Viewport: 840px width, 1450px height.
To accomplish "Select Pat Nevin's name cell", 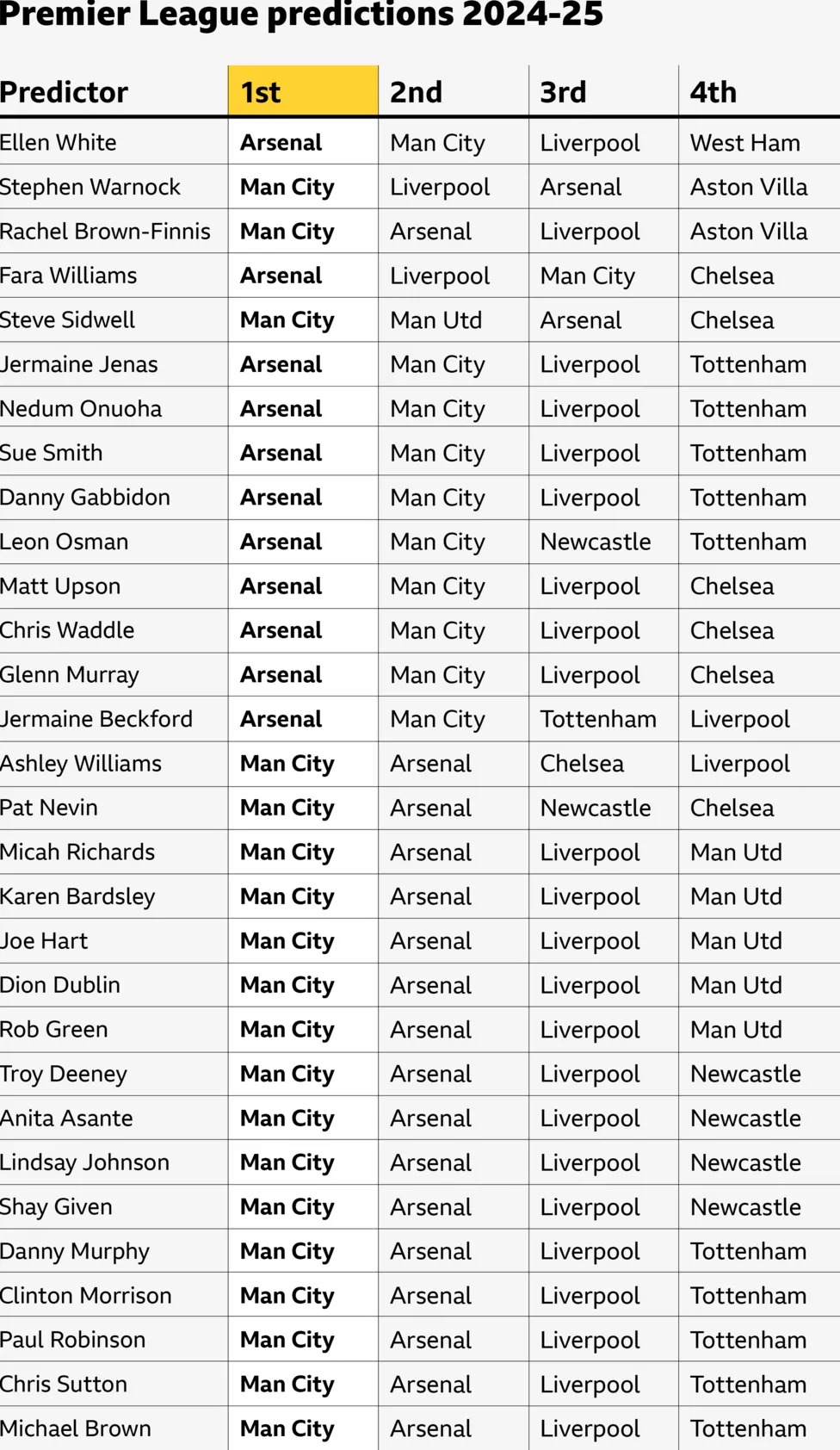I will (49, 808).
